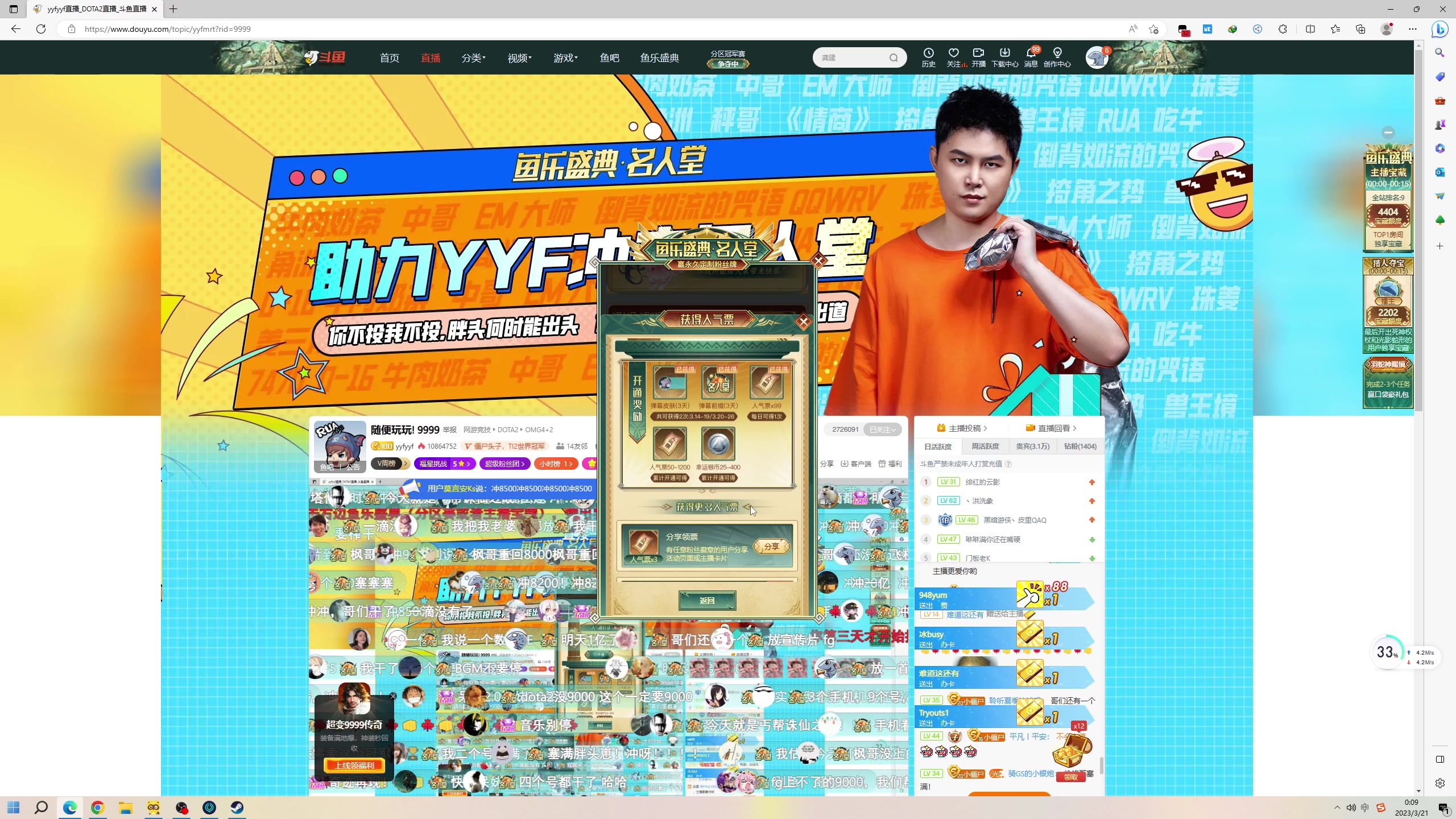The height and width of the screenshot is (819, 1456).
Task: Click the treasure chest x12 icon
Action: click(1072, 750)
